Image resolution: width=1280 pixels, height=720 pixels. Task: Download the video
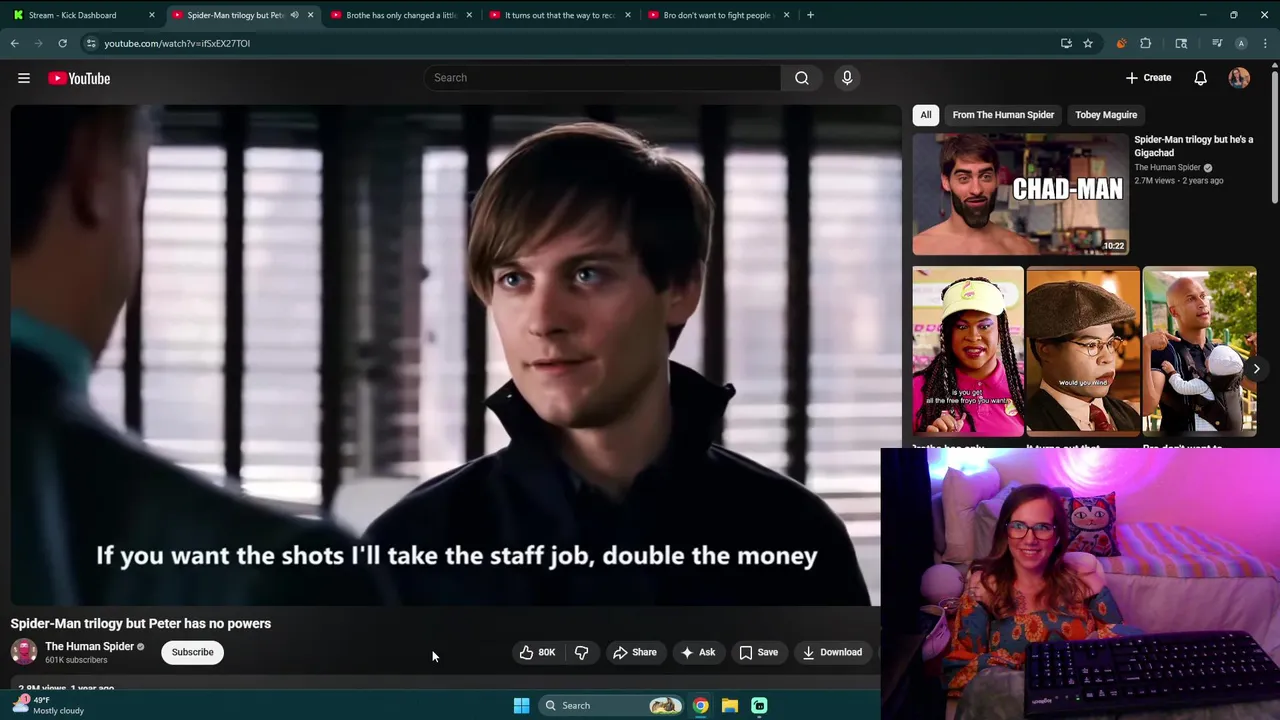pyautogui.click(x=832, y=652)
